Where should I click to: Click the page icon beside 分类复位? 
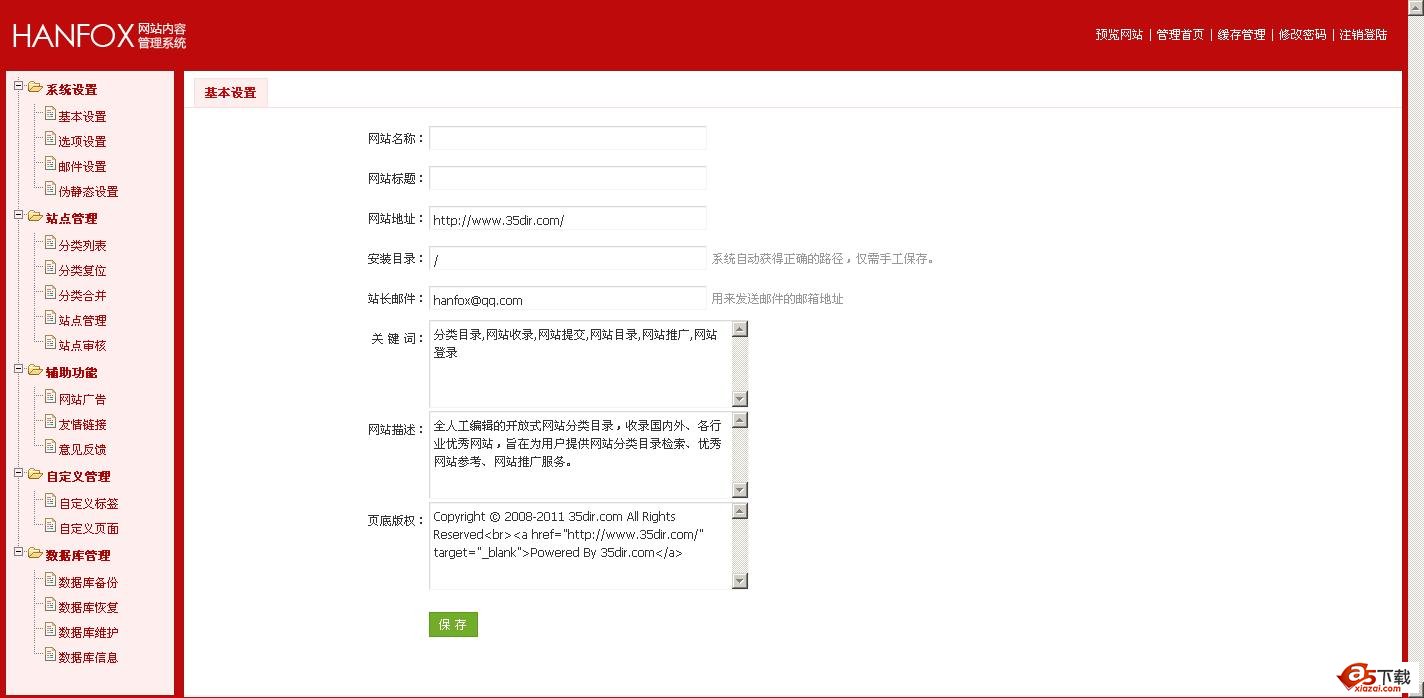coord(50,268)
